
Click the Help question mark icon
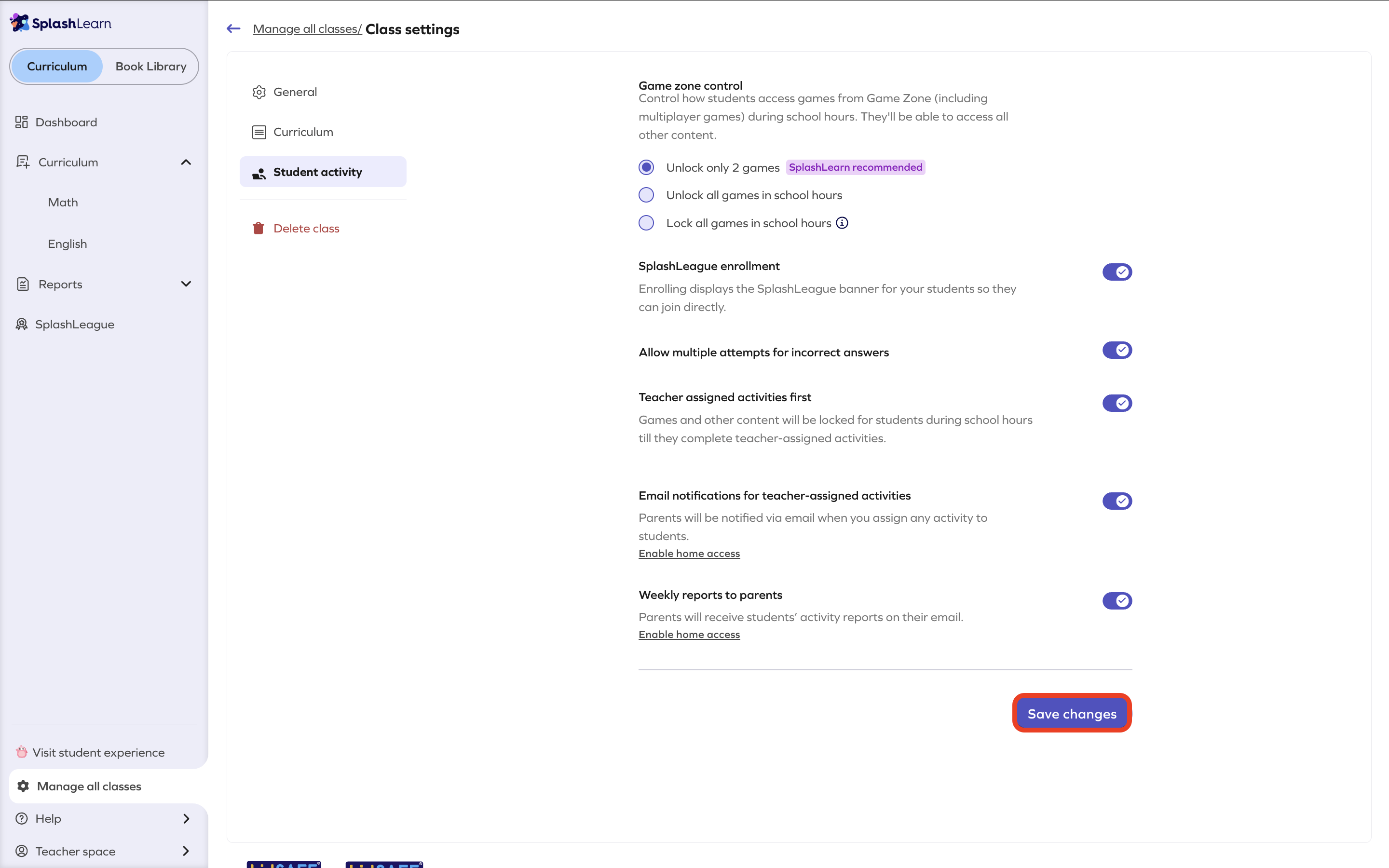[22, 819]
